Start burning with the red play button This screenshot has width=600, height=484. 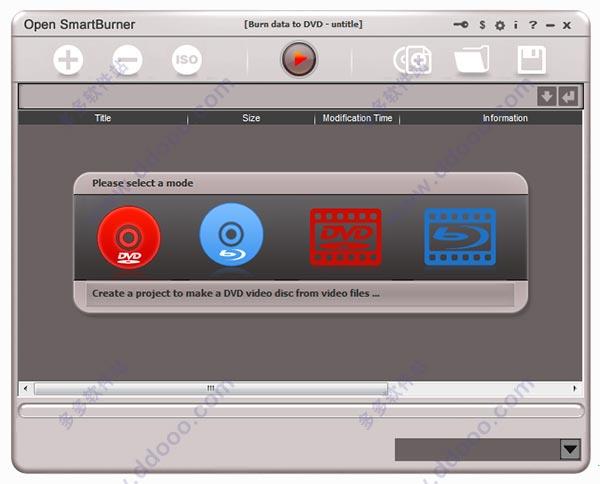click(x=299, y=59)
